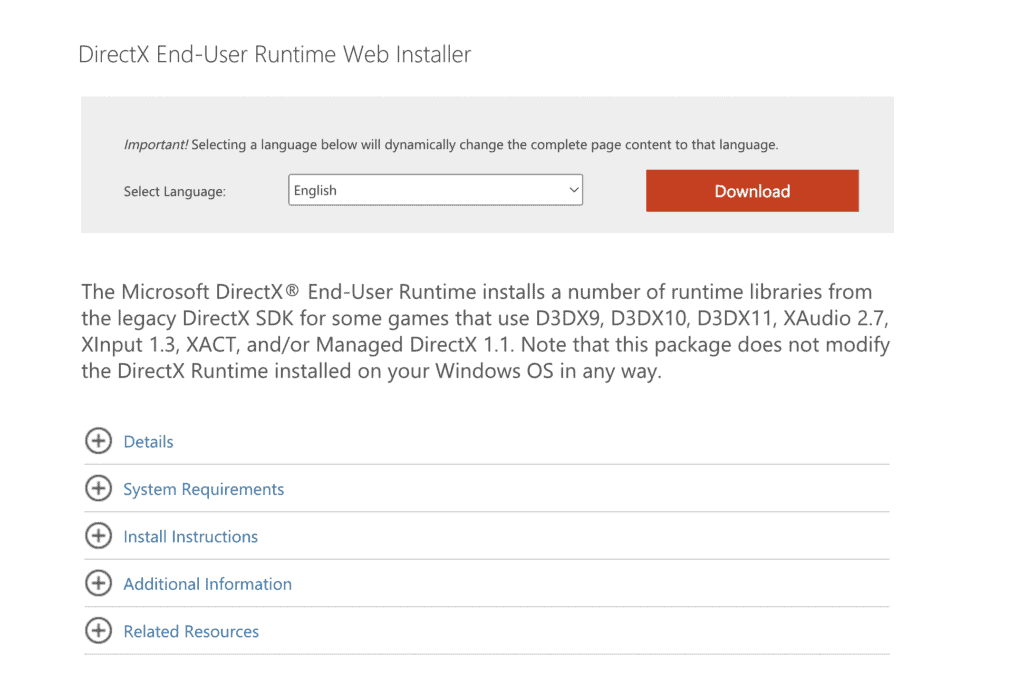
Task: Click the Important language notice text
Action: tap(451, 144)
